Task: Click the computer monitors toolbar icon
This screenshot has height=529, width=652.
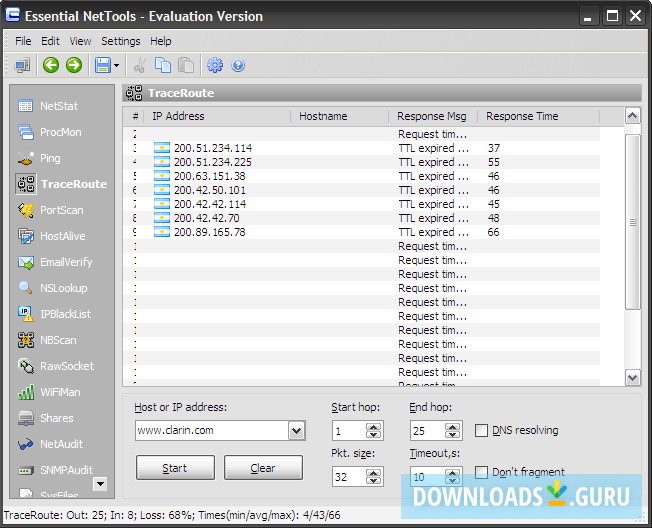Action: [22, 65]
